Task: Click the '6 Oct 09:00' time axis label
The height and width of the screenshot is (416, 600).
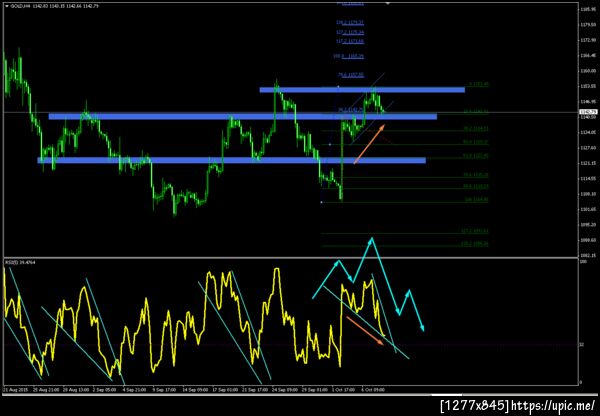Action: click(x=373, y=389)
